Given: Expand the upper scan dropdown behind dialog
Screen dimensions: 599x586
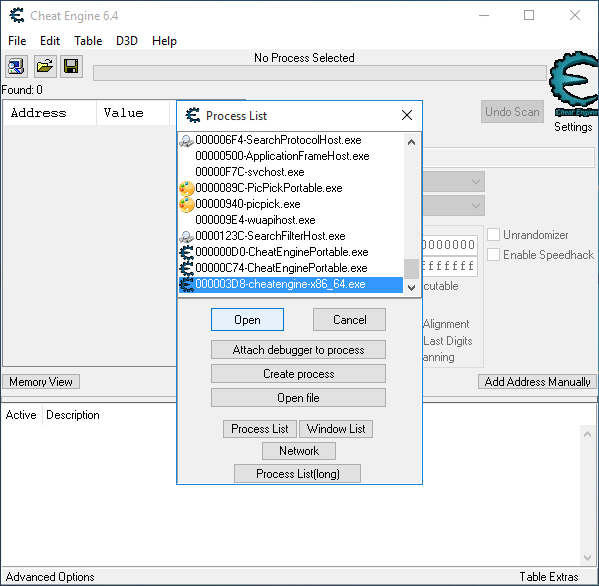Looking at the screenshot, I should tap(475, 181).
